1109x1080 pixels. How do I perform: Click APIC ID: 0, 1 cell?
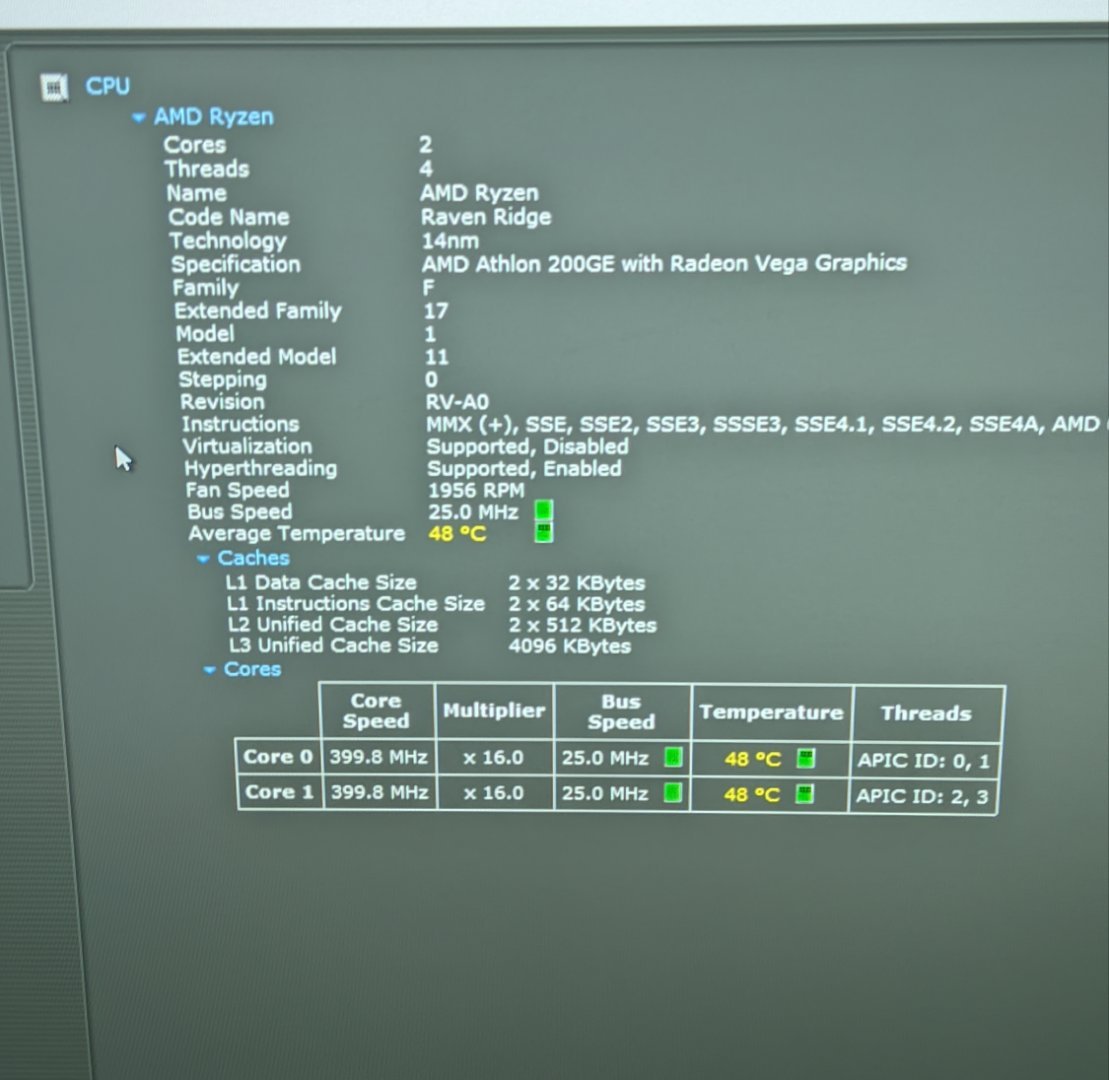pyautogui.click(x=923, y=761)
